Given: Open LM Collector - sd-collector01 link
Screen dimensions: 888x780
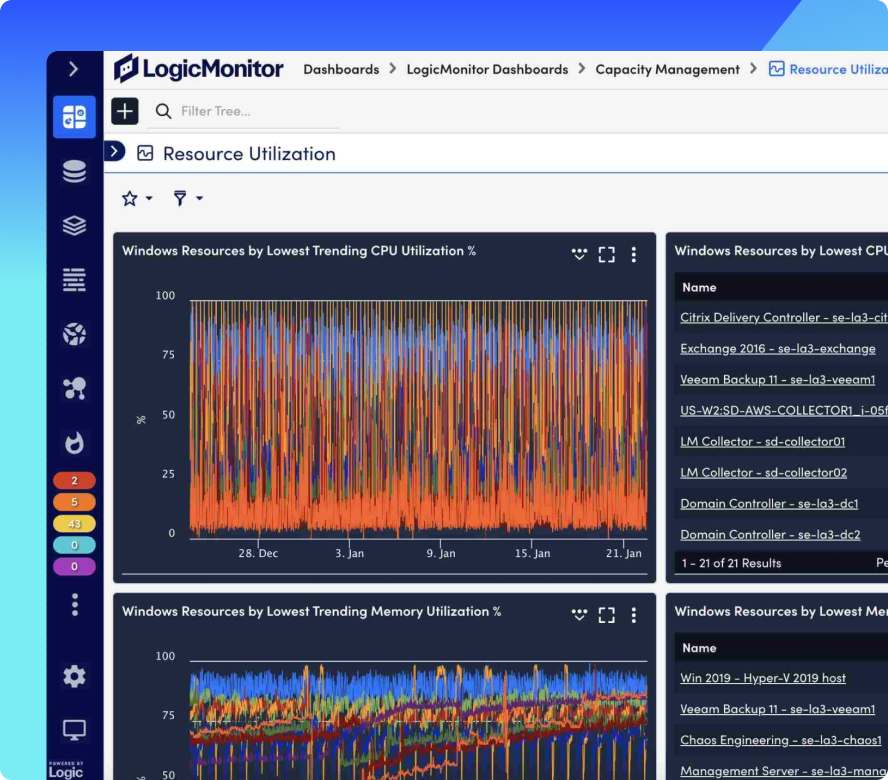Looking at the screenshot, I should (x=762, y=441).
